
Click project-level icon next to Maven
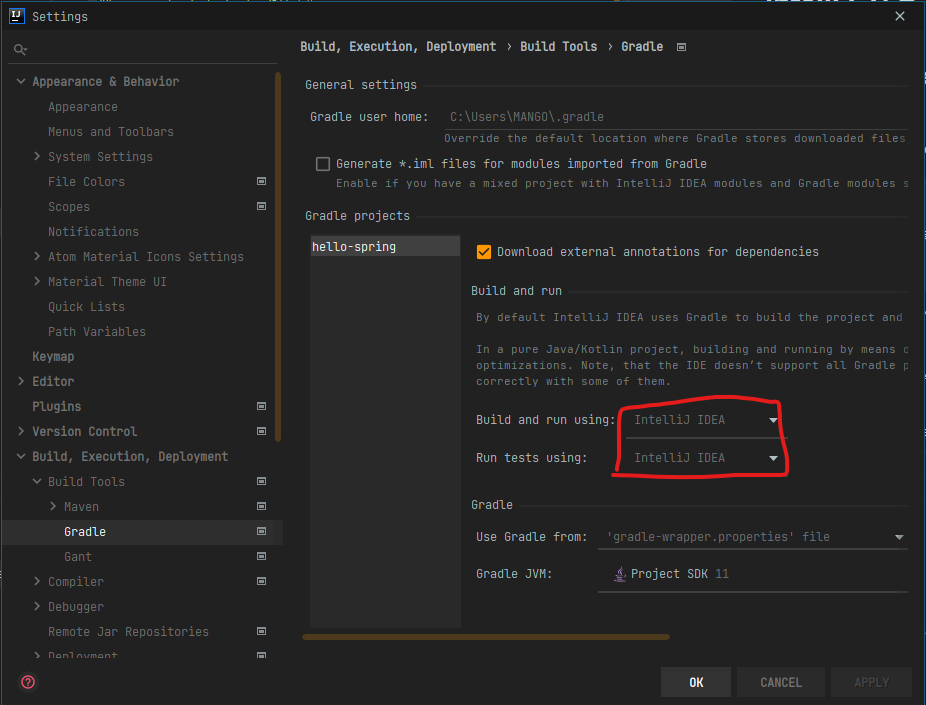tap(261, 506)
